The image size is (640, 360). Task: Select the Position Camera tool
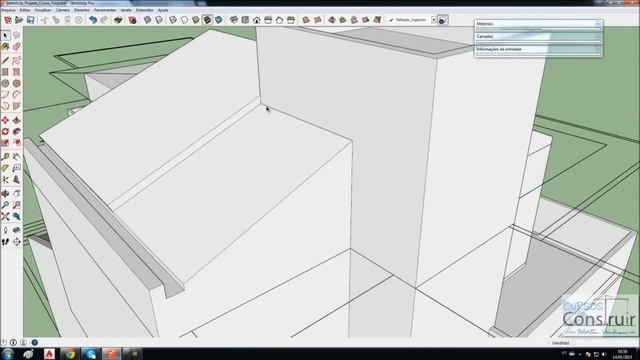[x=5, y=230]
